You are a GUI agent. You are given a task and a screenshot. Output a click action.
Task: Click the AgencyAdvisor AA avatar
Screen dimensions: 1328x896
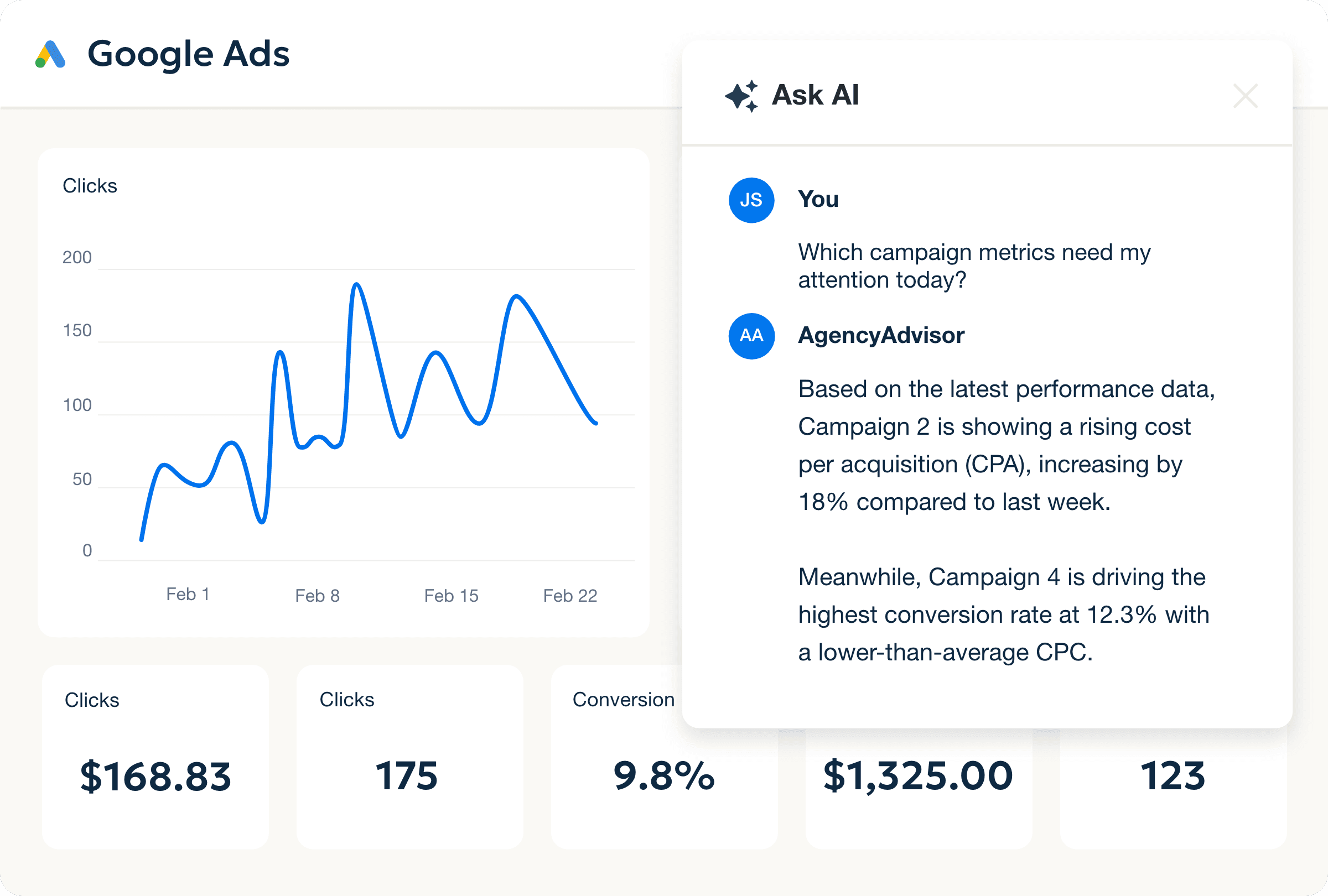(x=751, y=336)
